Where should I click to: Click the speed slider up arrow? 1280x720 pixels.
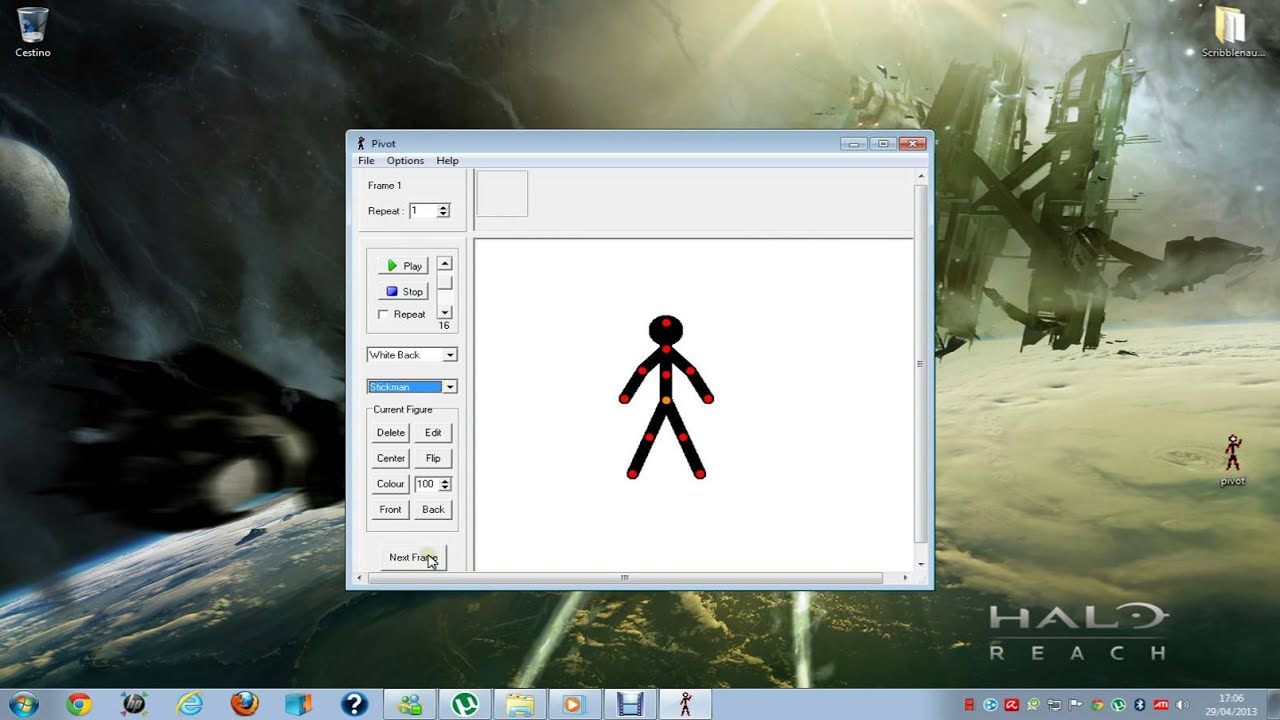445,264
